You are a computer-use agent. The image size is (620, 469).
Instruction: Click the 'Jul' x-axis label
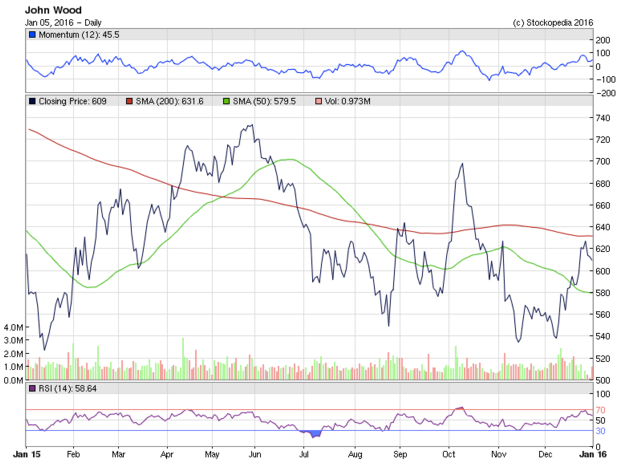[x=304, y=454]
